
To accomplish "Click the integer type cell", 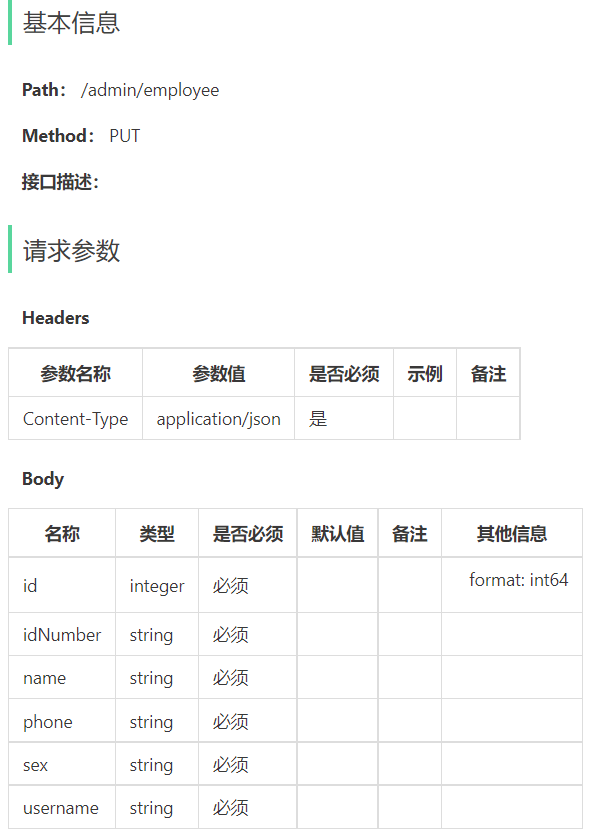I will 157,585.
